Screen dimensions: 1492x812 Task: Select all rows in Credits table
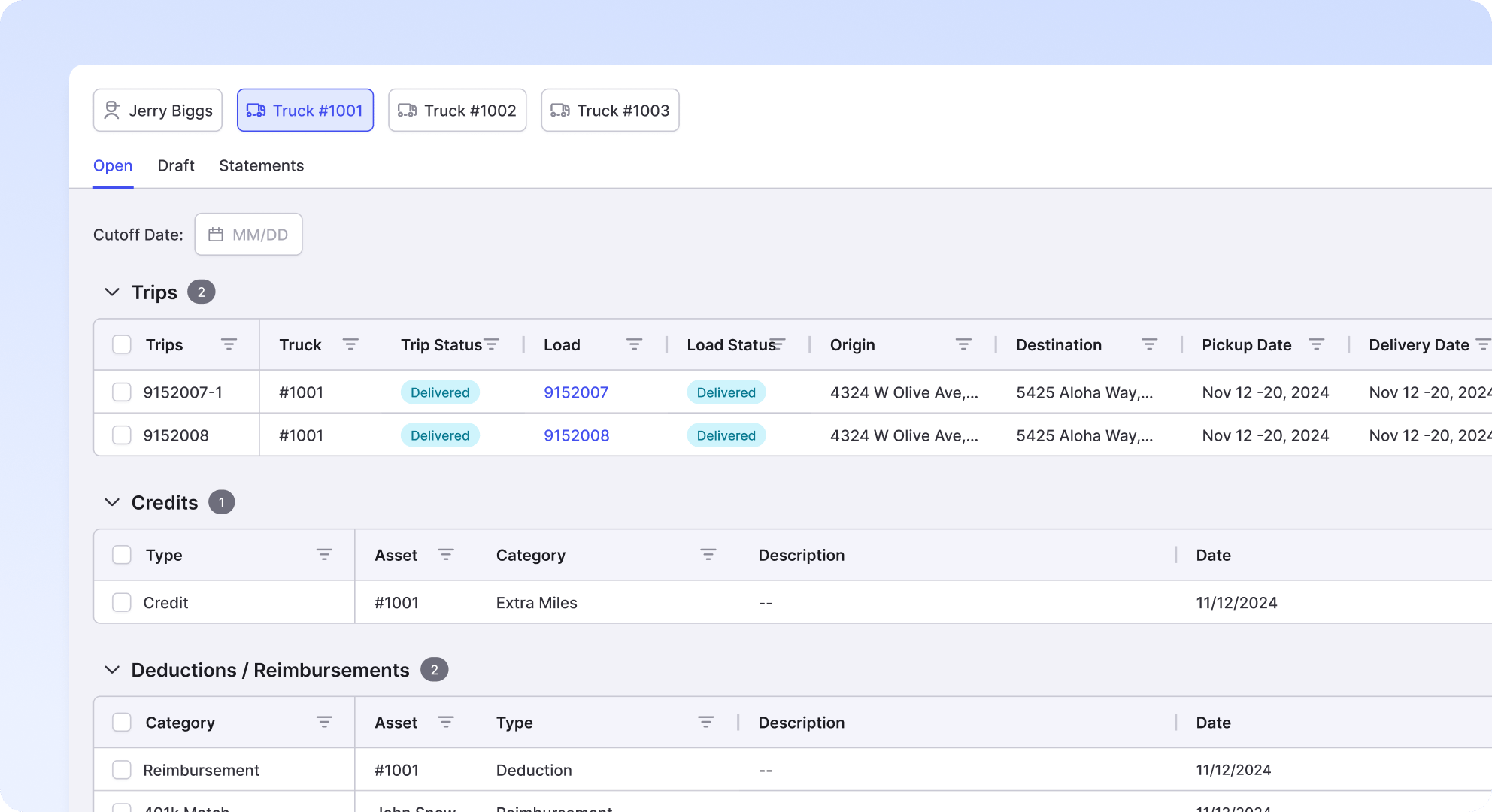(122, 555)
